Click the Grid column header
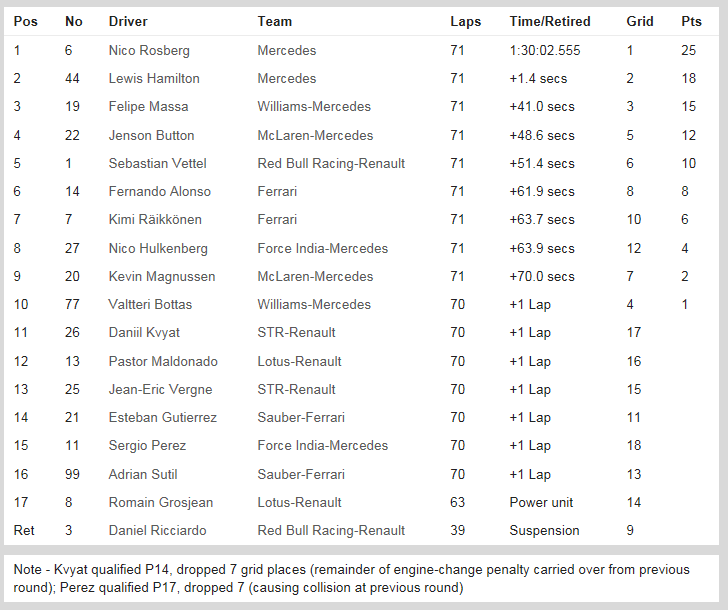The width and height of the screenshot is (728, 610). [640, 21]
